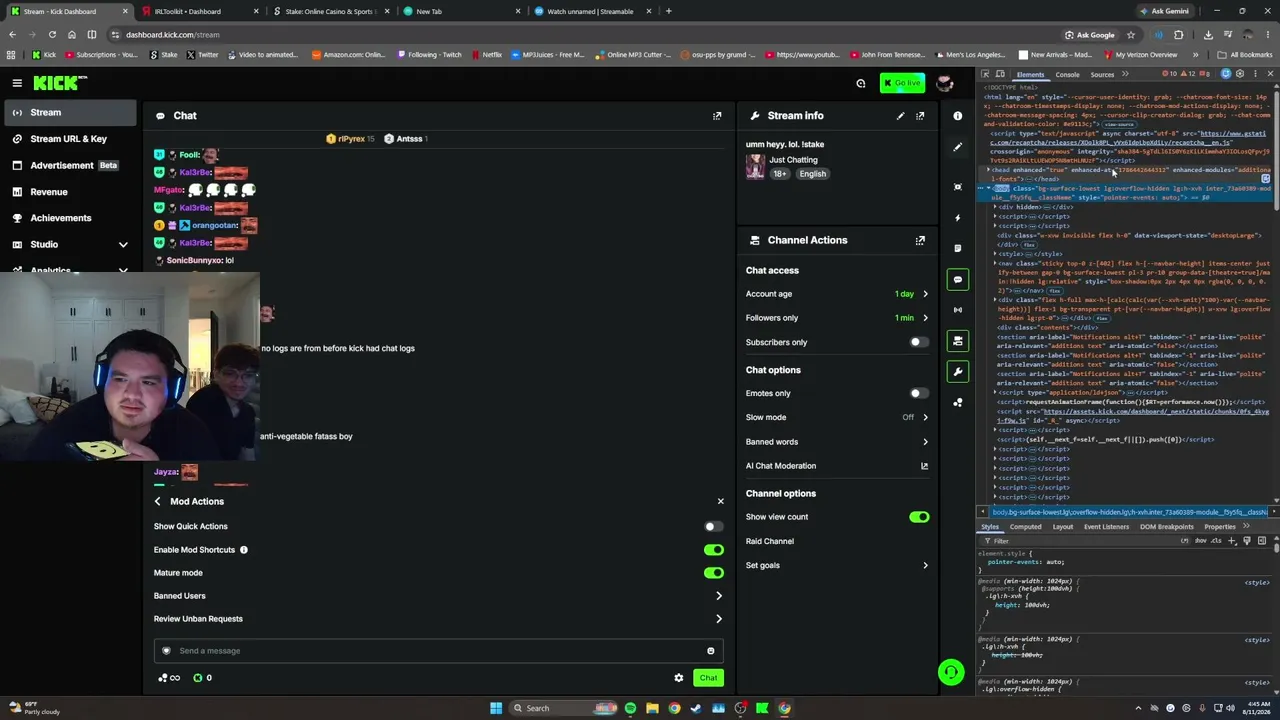Enable Emotes only chat
Screen dimensions: 1280x720
pyautogui.click(x=919, y=393)
